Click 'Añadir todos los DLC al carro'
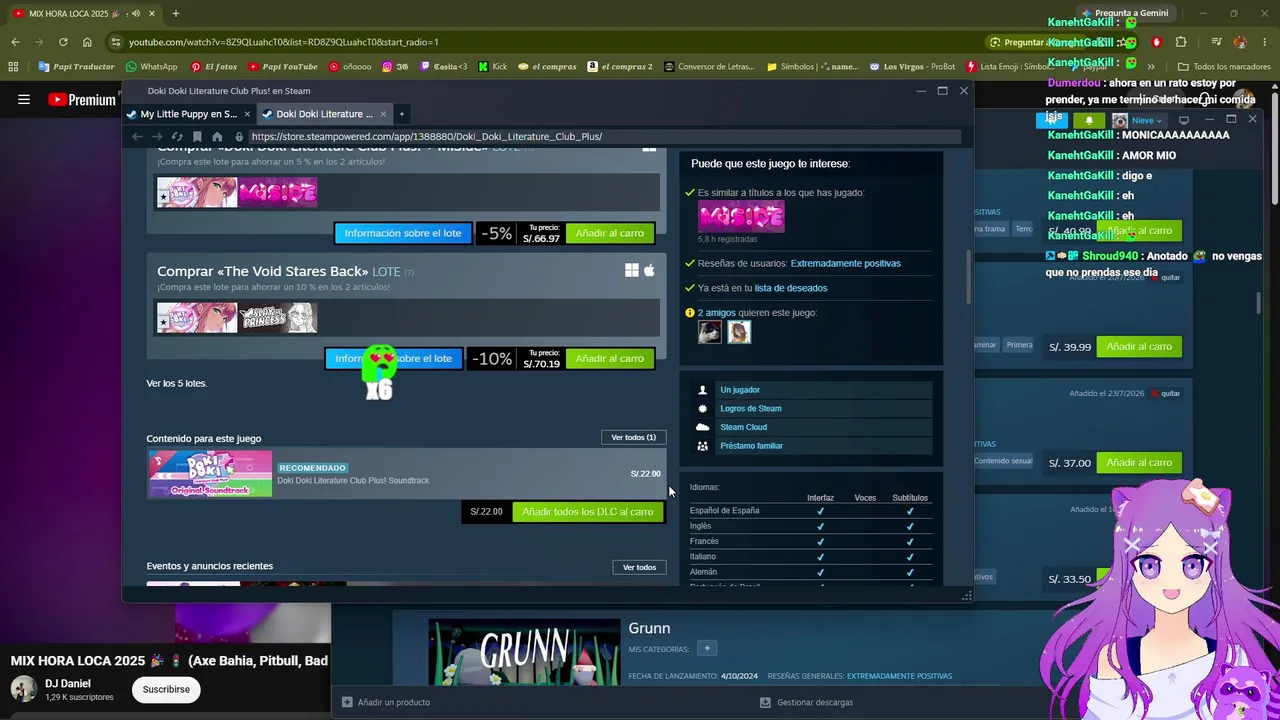 pos(588,511)
